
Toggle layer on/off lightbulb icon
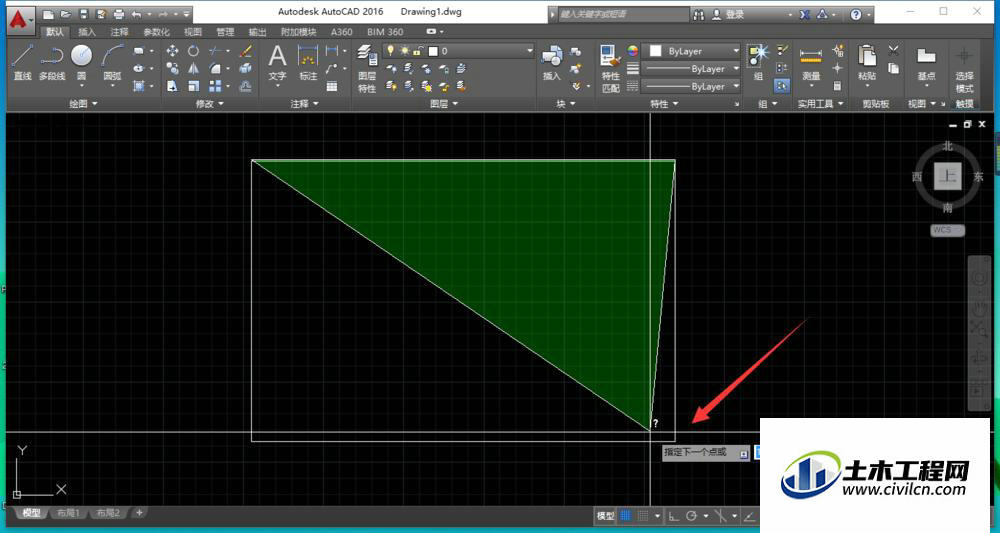tap(390, 50)
